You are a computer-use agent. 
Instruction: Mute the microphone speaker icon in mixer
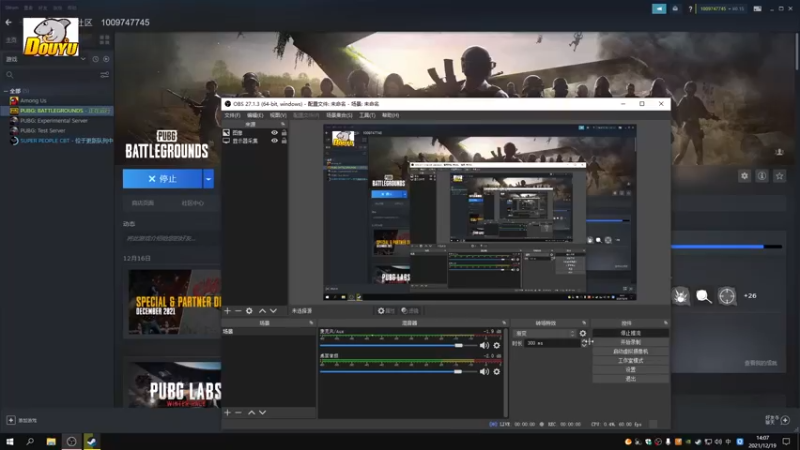tap(484, 345)
